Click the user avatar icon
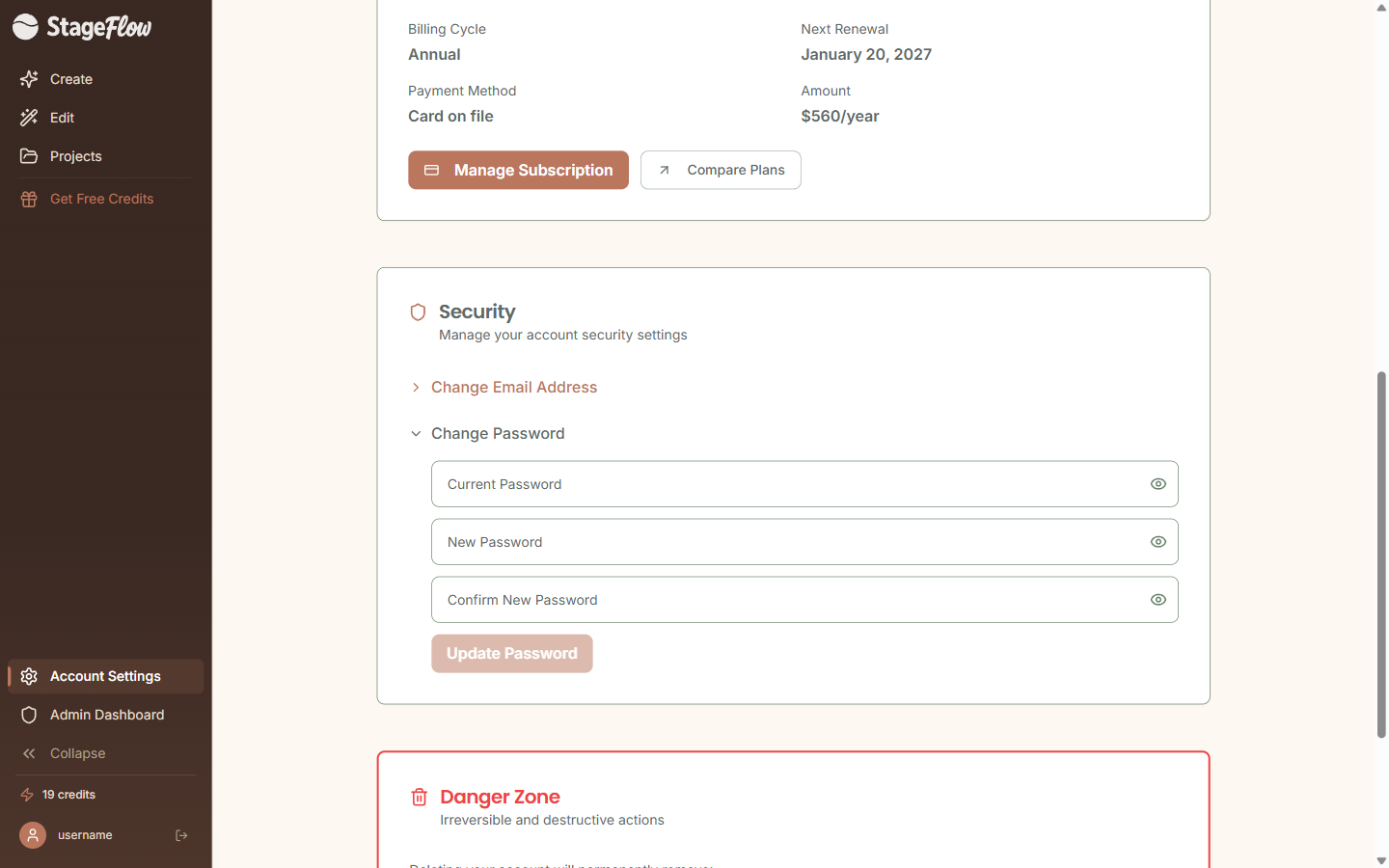 33,835
